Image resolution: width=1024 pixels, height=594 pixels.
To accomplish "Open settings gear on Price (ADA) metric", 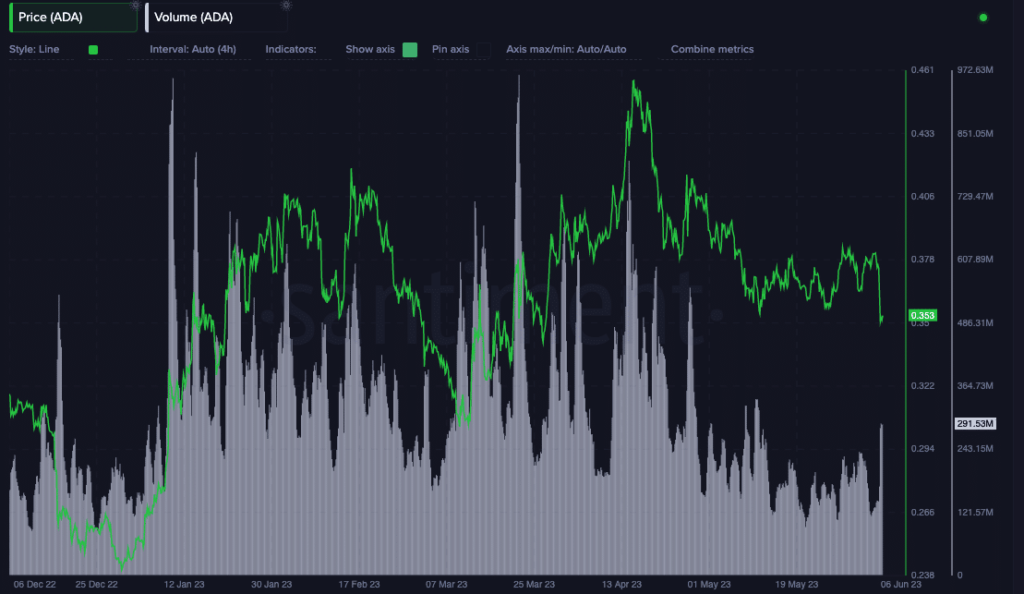I will pos(134,6).
